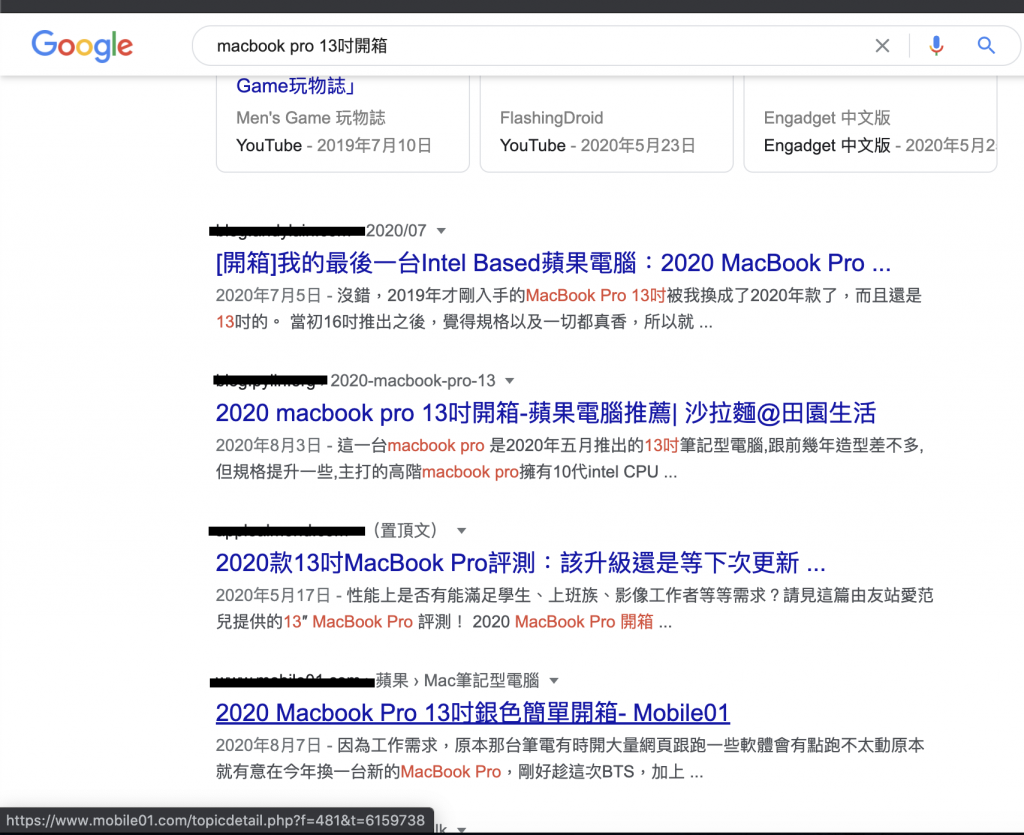The width and height of the screenshot is (1024, 835).
Task: Open Game玩物誌 video card title link
Action: point(295,86)
